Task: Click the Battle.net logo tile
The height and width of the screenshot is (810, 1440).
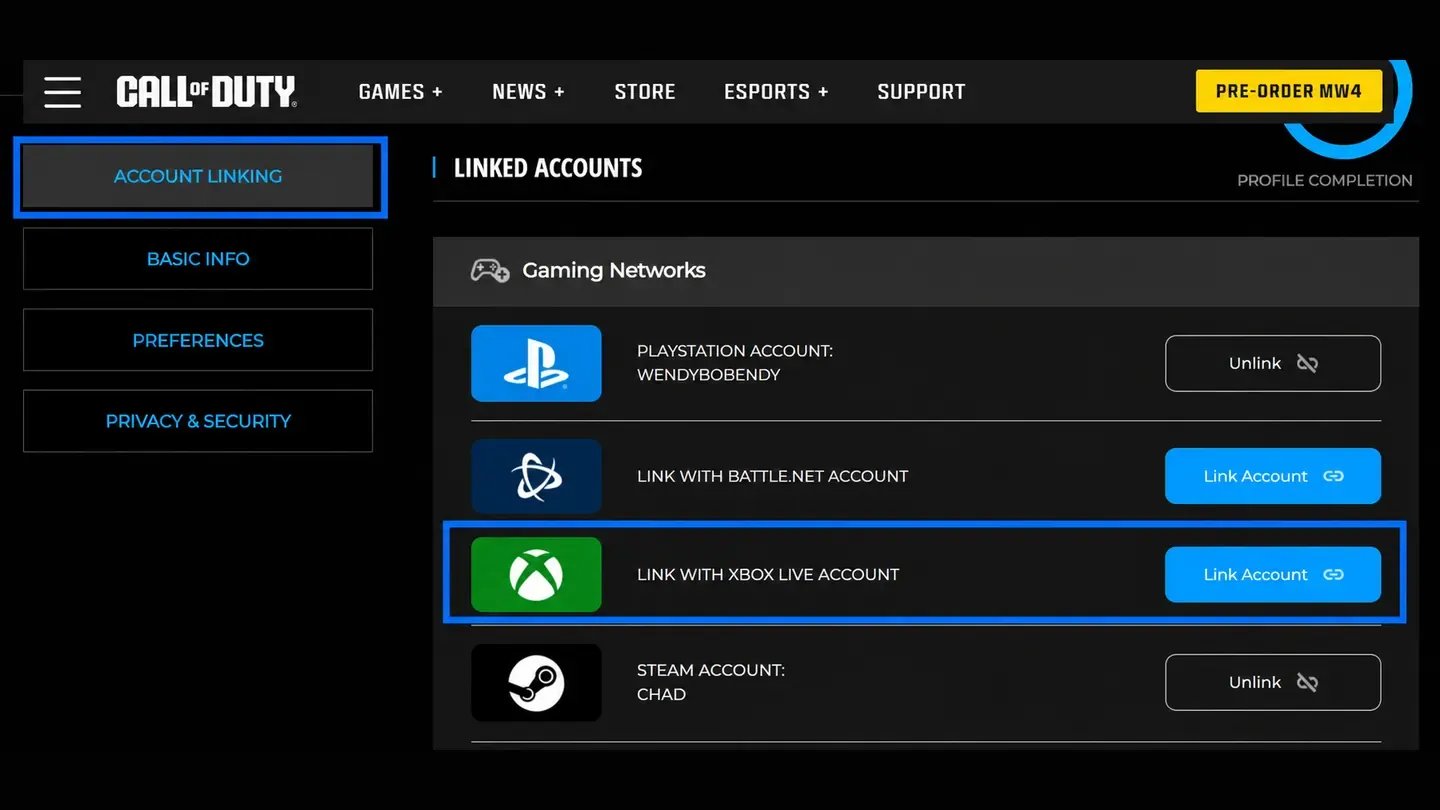Action: (536, 476)
